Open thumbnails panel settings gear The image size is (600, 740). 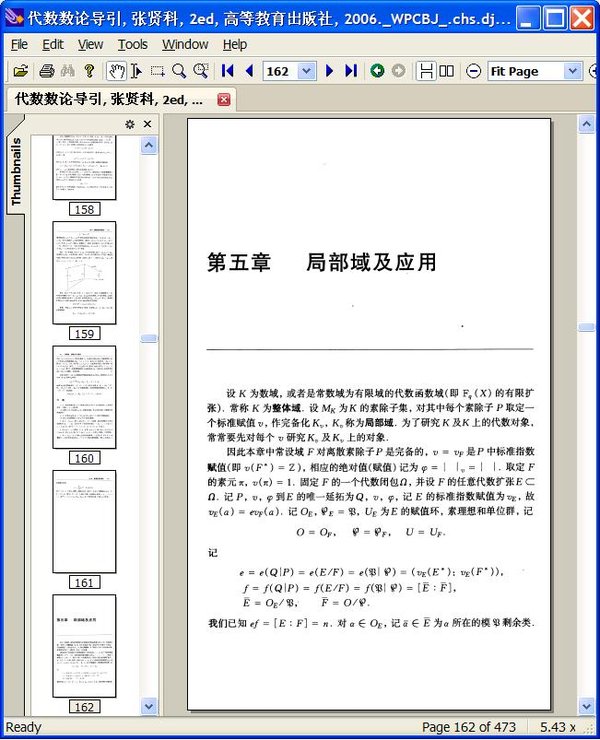(130, 124)
